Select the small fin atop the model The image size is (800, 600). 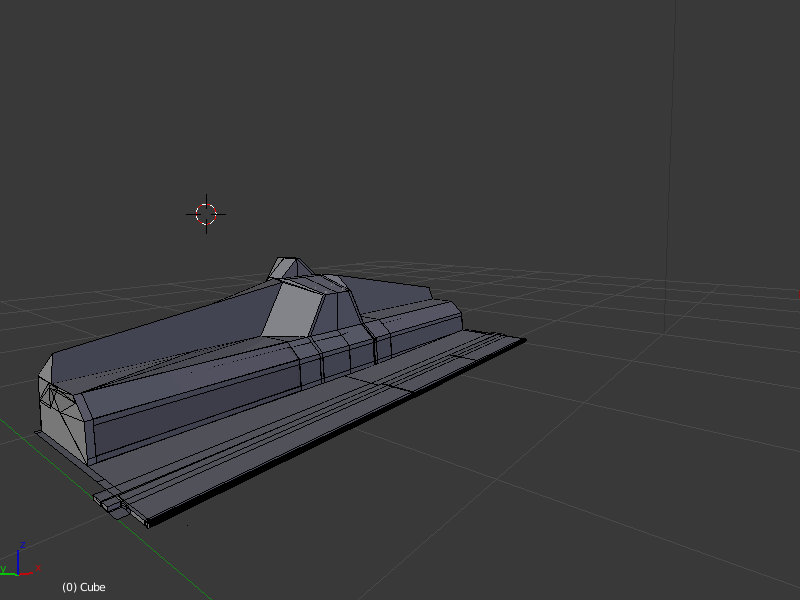pyautogui.click(x=289, y=268)
